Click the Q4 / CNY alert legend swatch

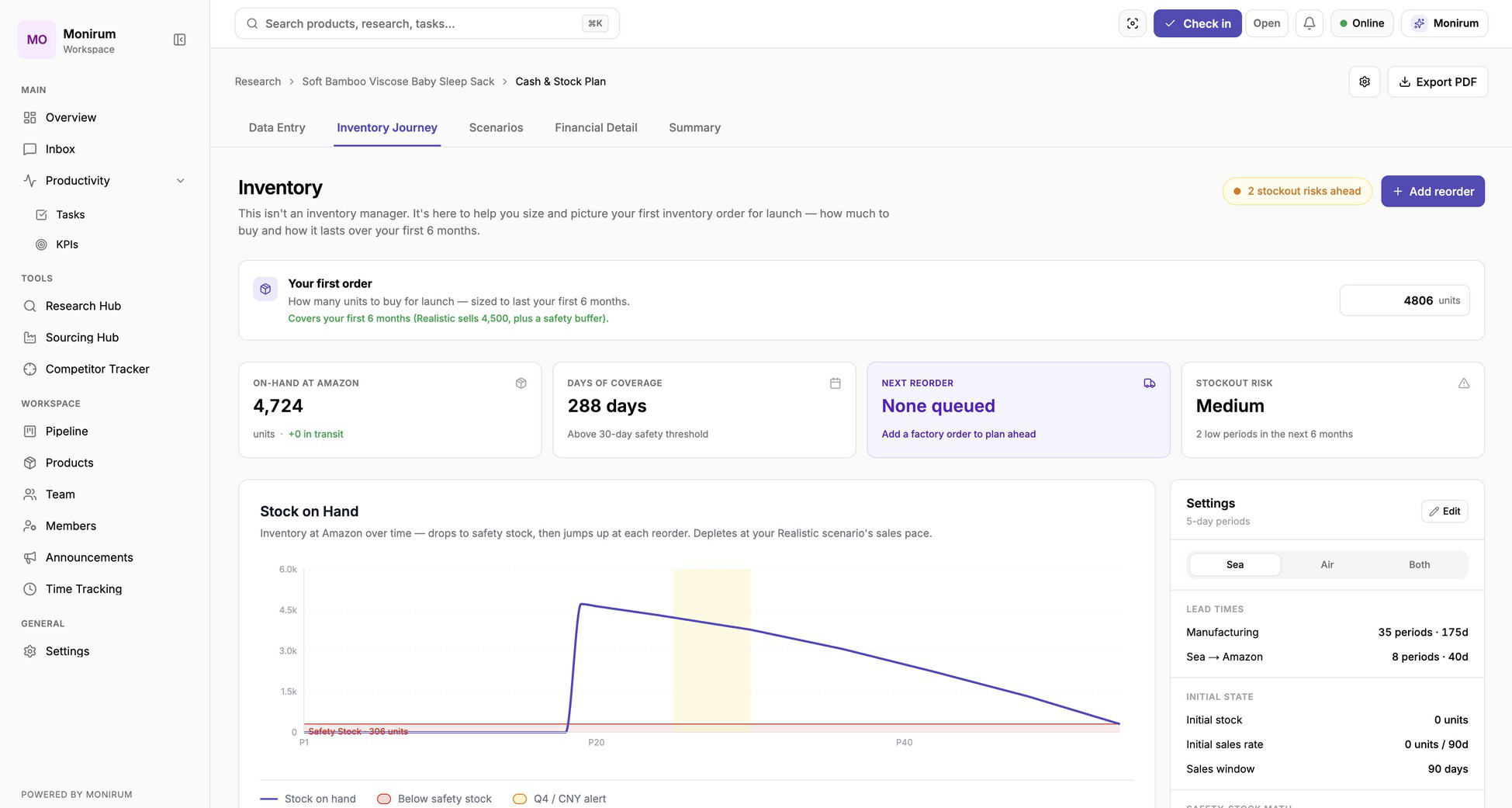point(520,799)
